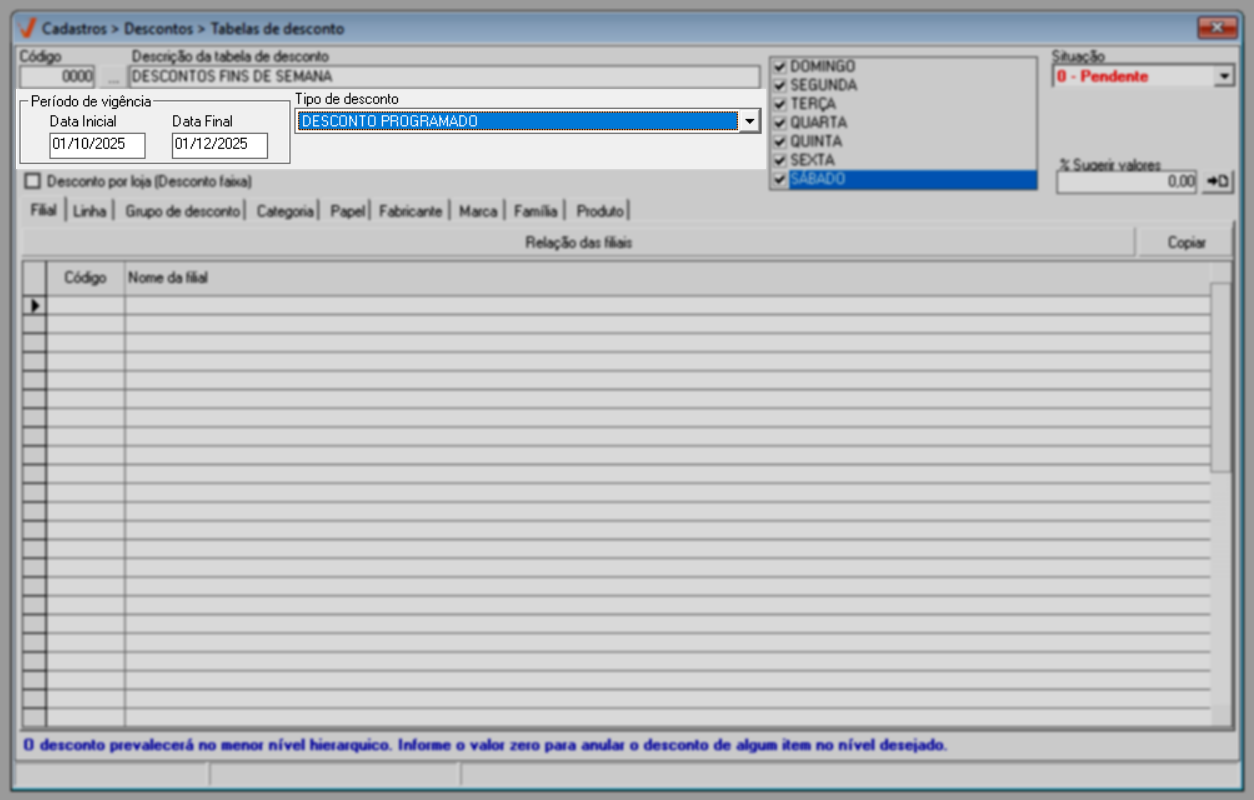Switch to the Produto tab
The height and width of the screenshot is (800, 1254).
point(600,211)
